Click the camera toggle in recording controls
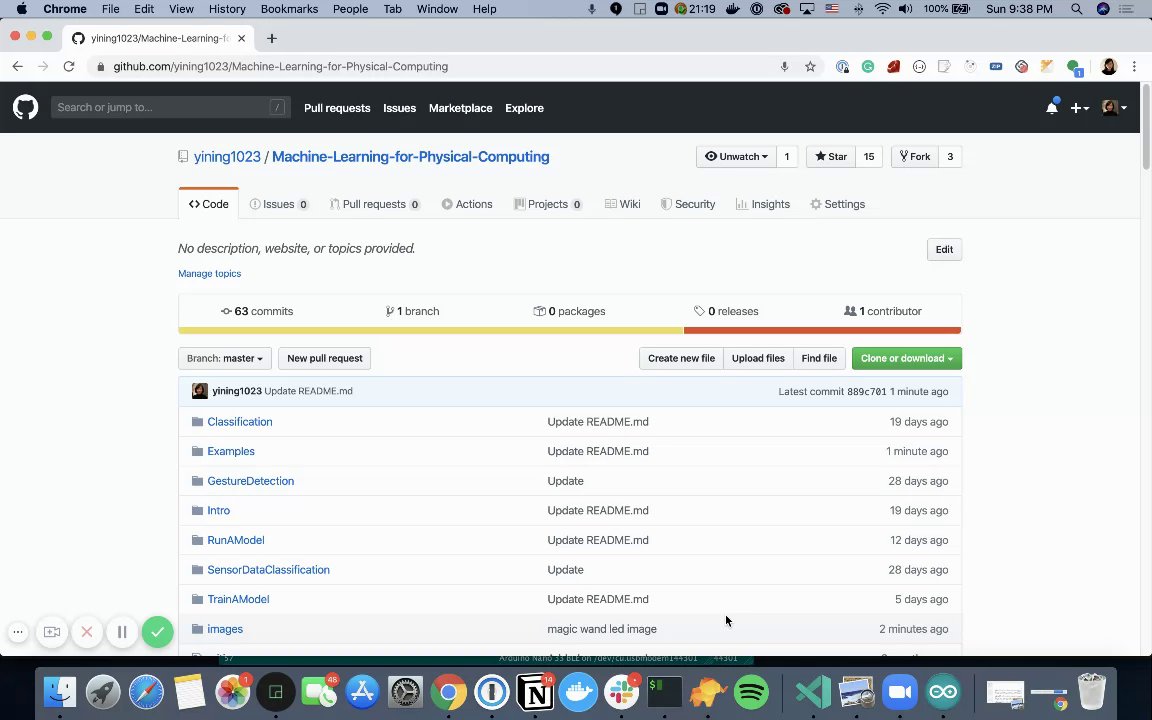This screenshot has height=720, width=1152. [52, 632]
